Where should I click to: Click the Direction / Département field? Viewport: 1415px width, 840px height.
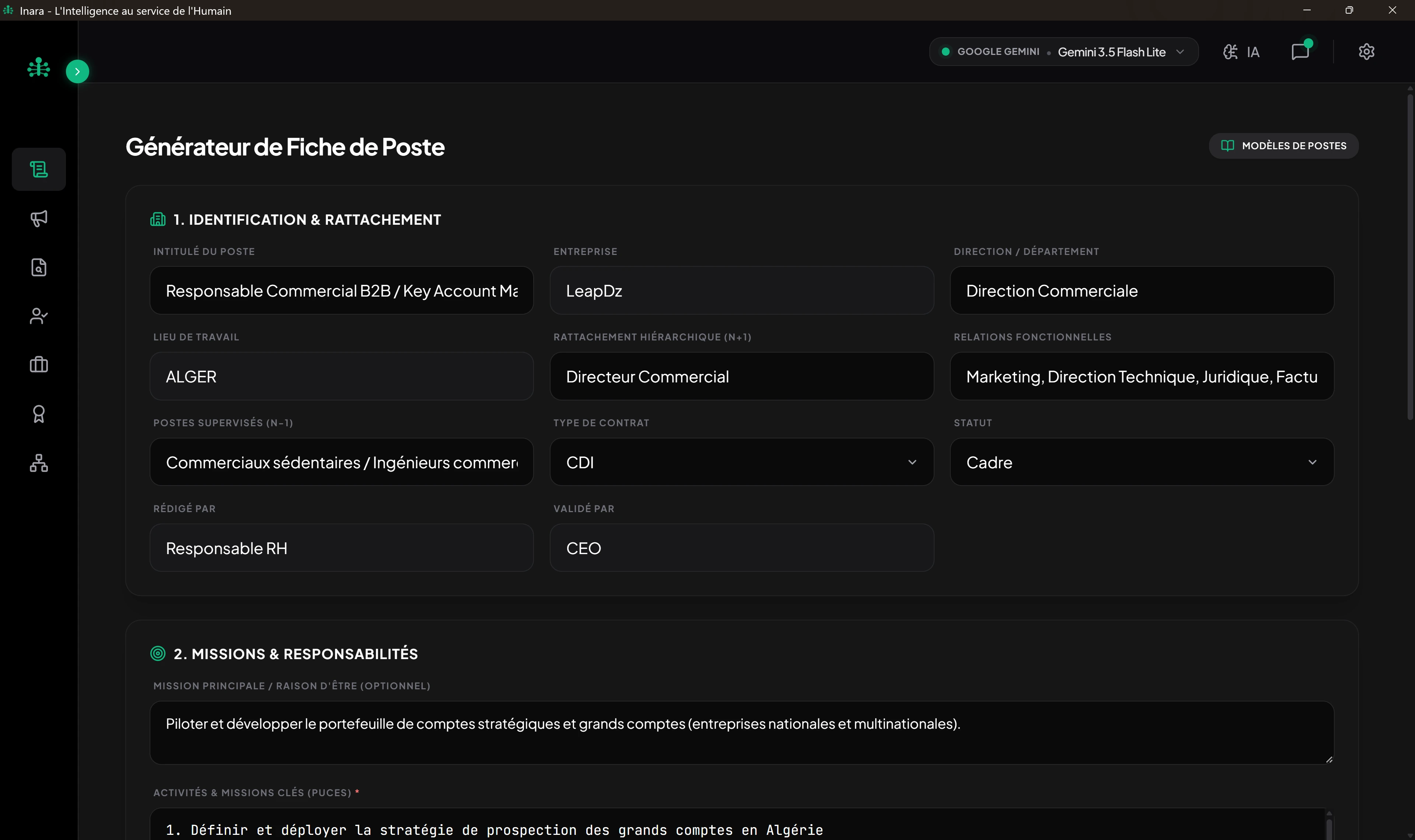(x=1142, y=290)
